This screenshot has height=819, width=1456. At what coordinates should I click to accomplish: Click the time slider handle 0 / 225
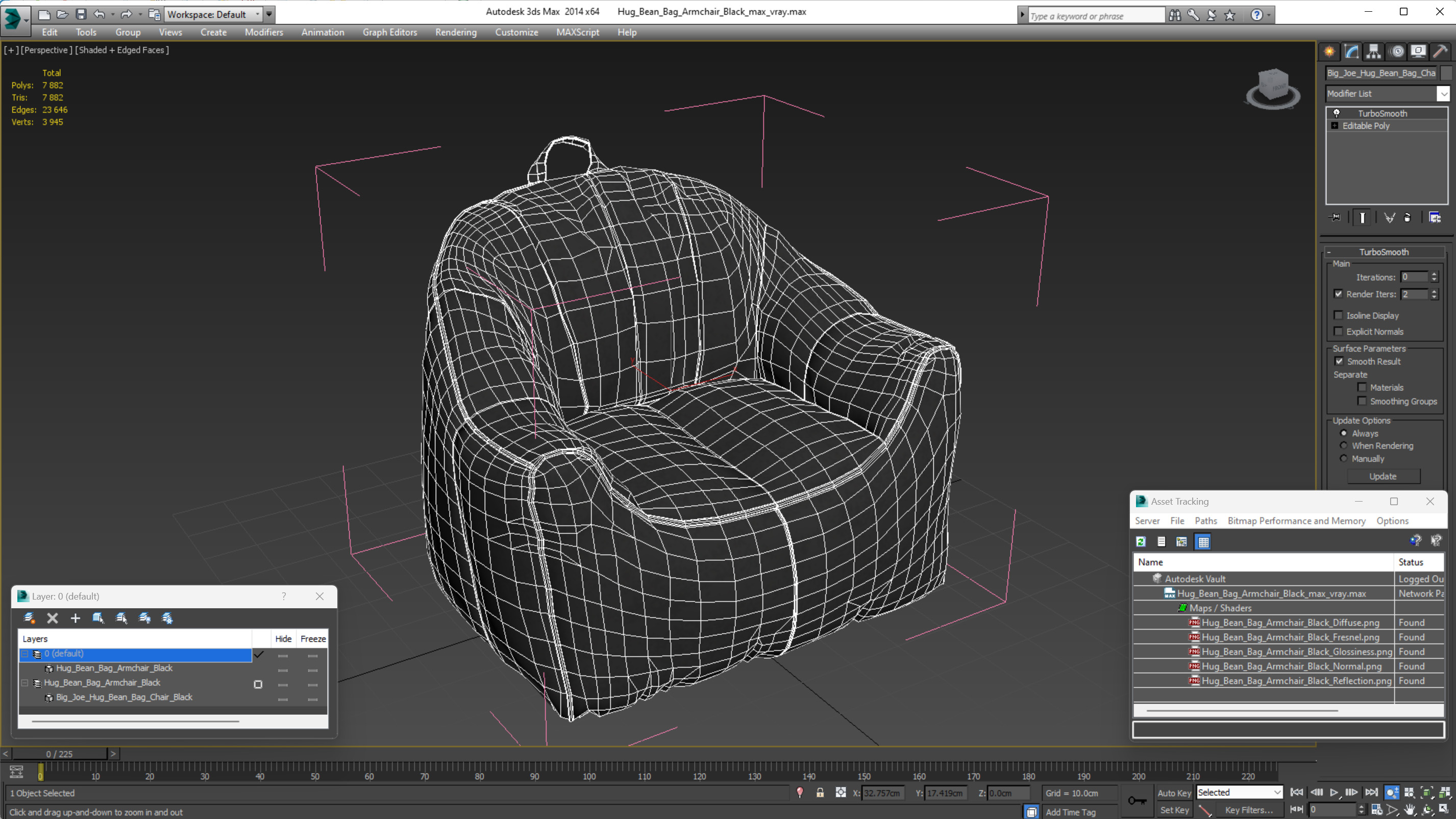click(x=59, y=754)
